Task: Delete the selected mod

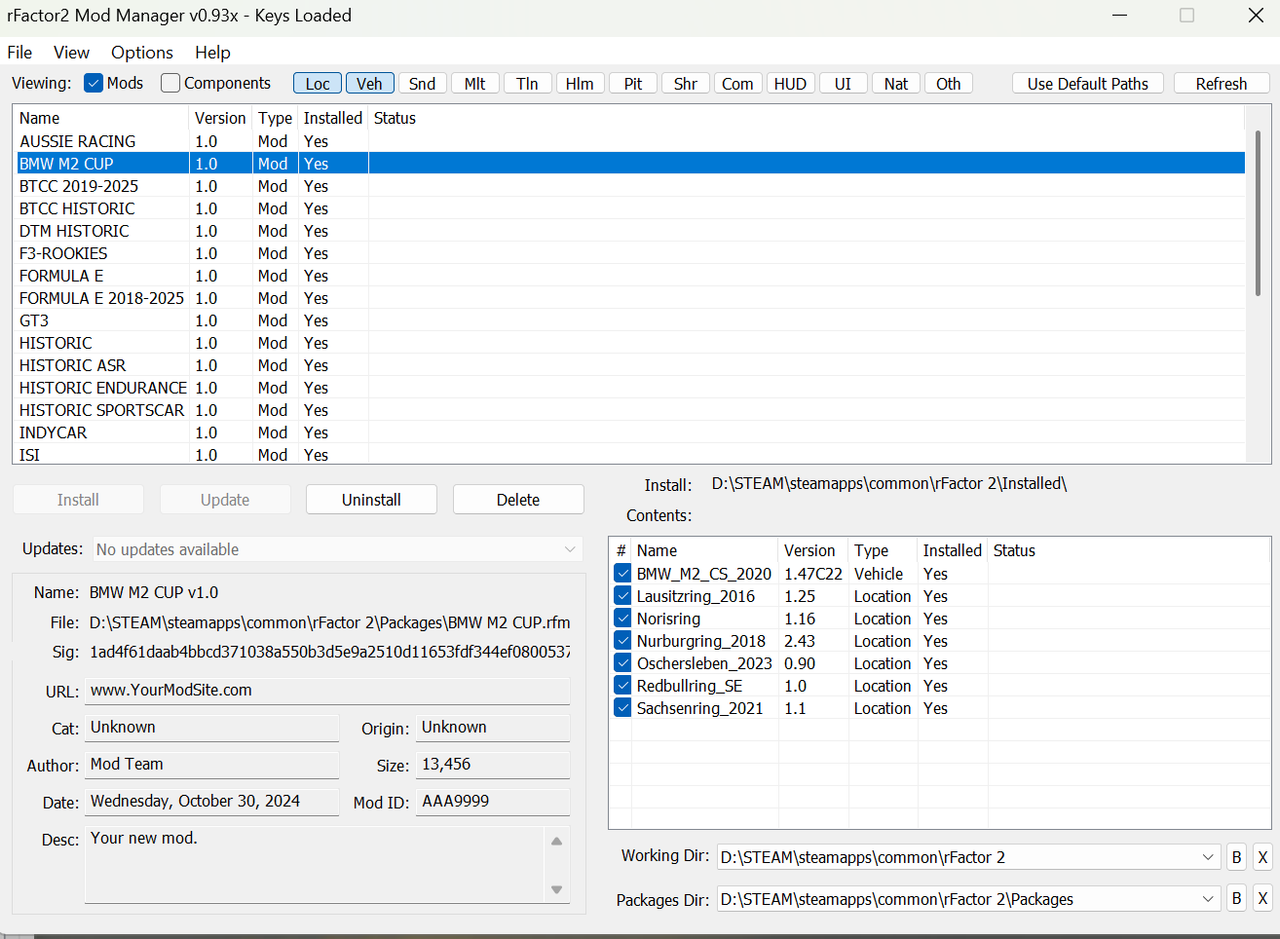Action: point(518,499)
